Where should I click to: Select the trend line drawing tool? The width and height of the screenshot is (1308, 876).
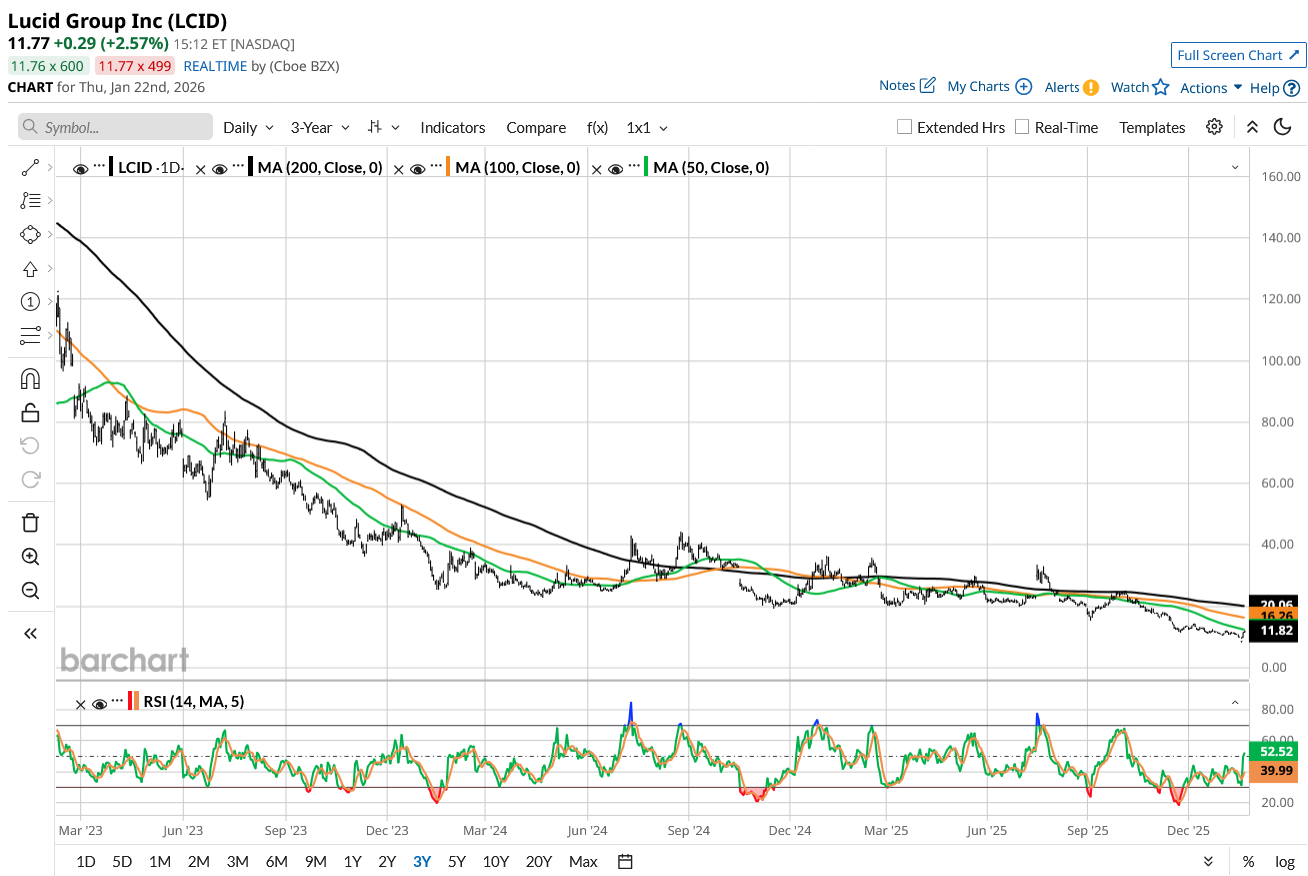point(30,168)
